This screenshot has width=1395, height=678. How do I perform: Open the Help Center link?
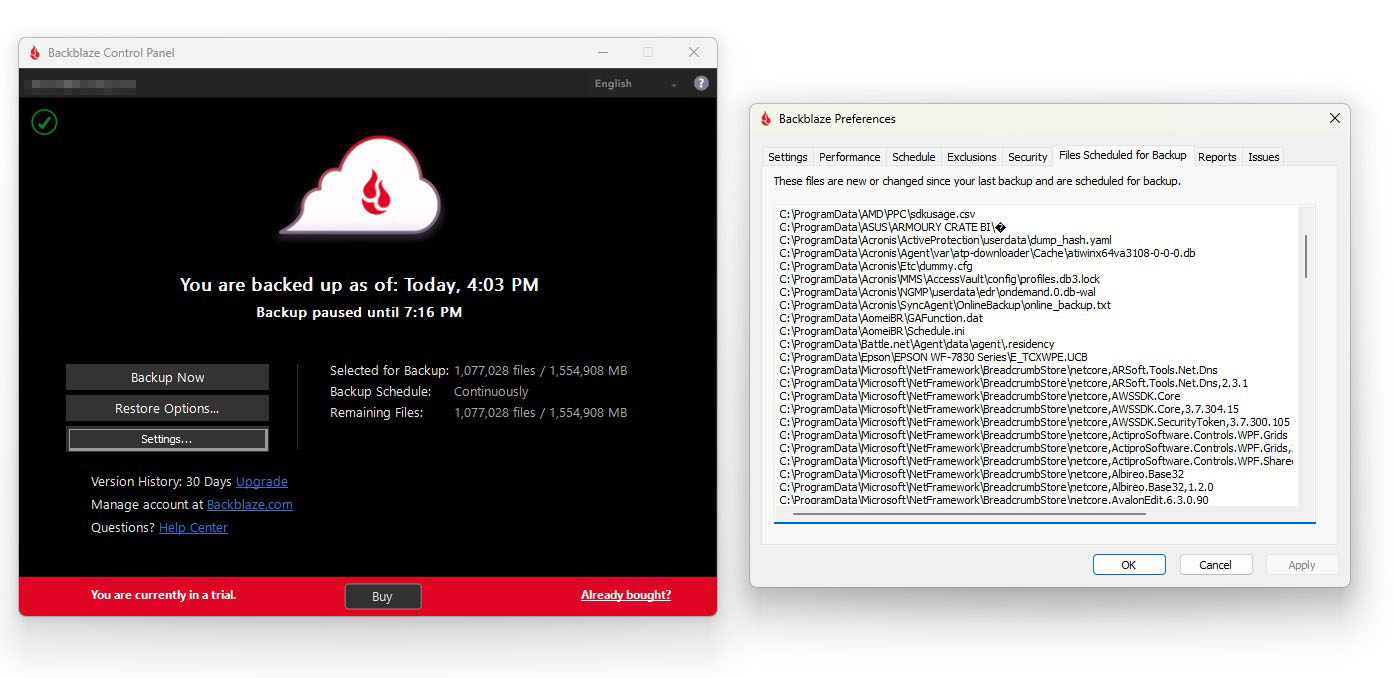click(x=193, y=528)
